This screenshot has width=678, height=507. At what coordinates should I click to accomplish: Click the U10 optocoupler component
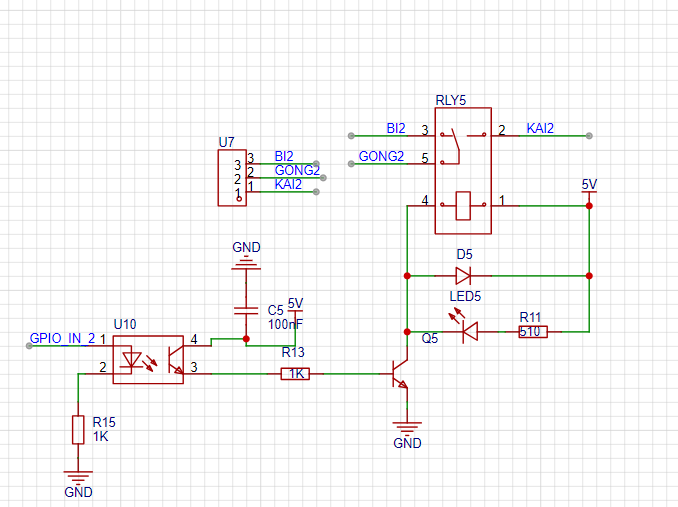[148, 360]
